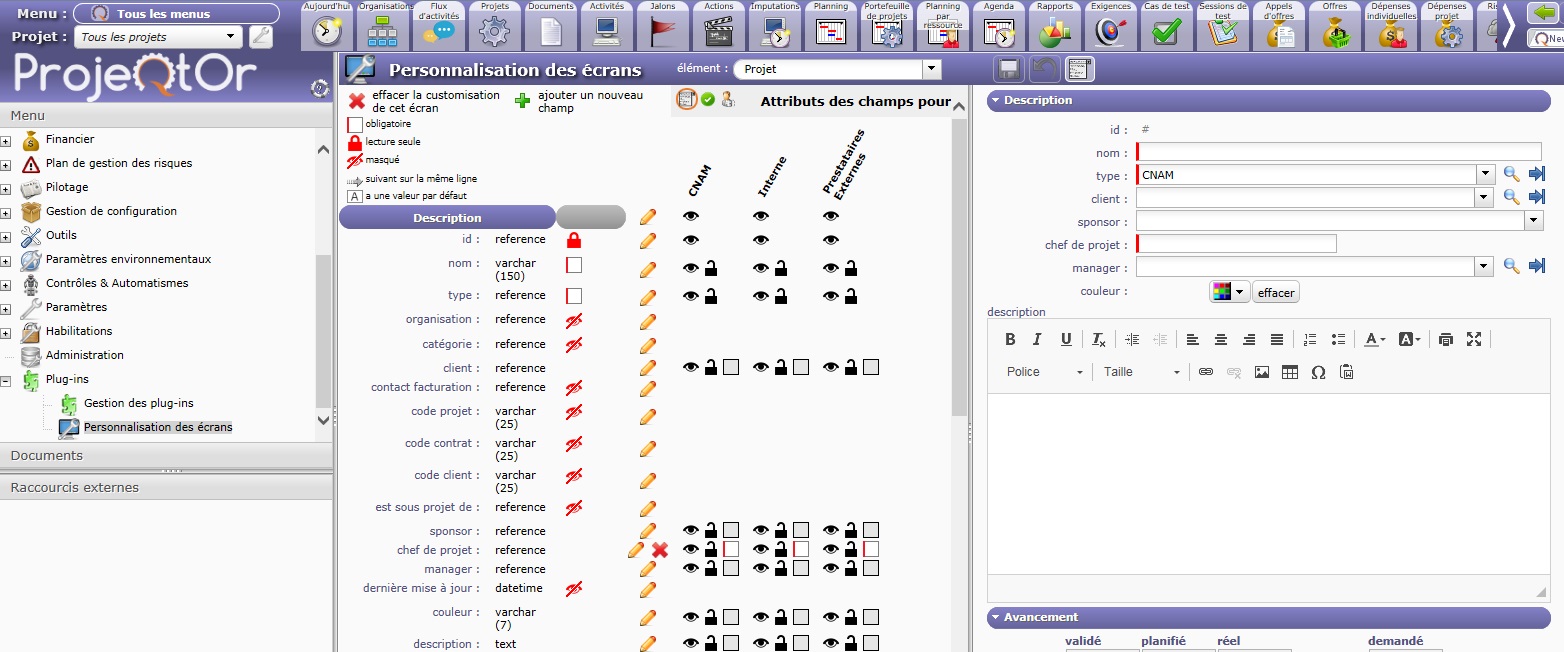Viewport: 1564px width, 652px height.
Task: Open the élément Projet dropdown
Action: (931, 69)
